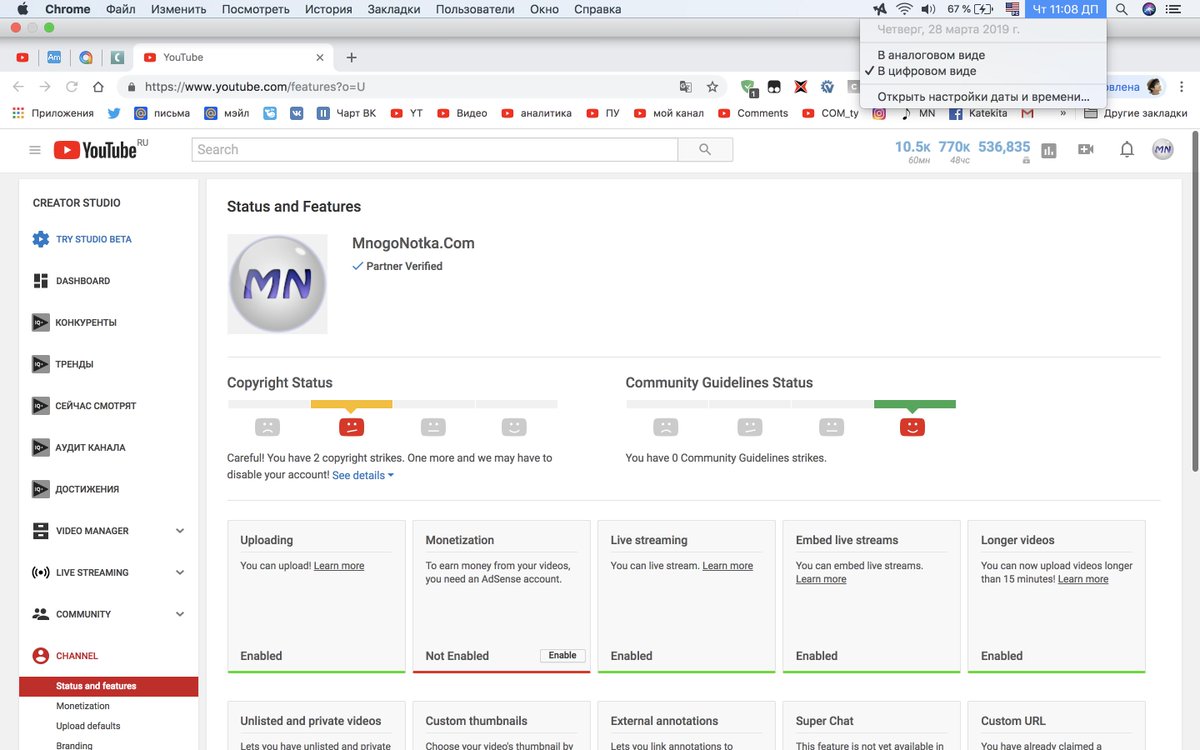
Task: Click the Chrome address bar URL
Action: 255,87
